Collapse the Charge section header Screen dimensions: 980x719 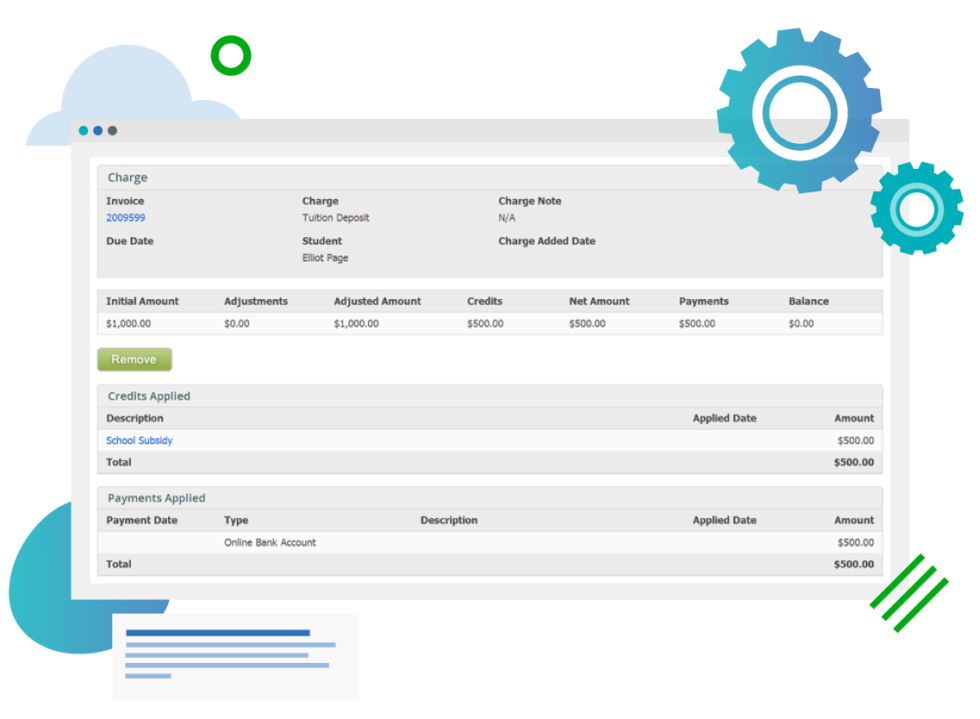click(128, 178)
